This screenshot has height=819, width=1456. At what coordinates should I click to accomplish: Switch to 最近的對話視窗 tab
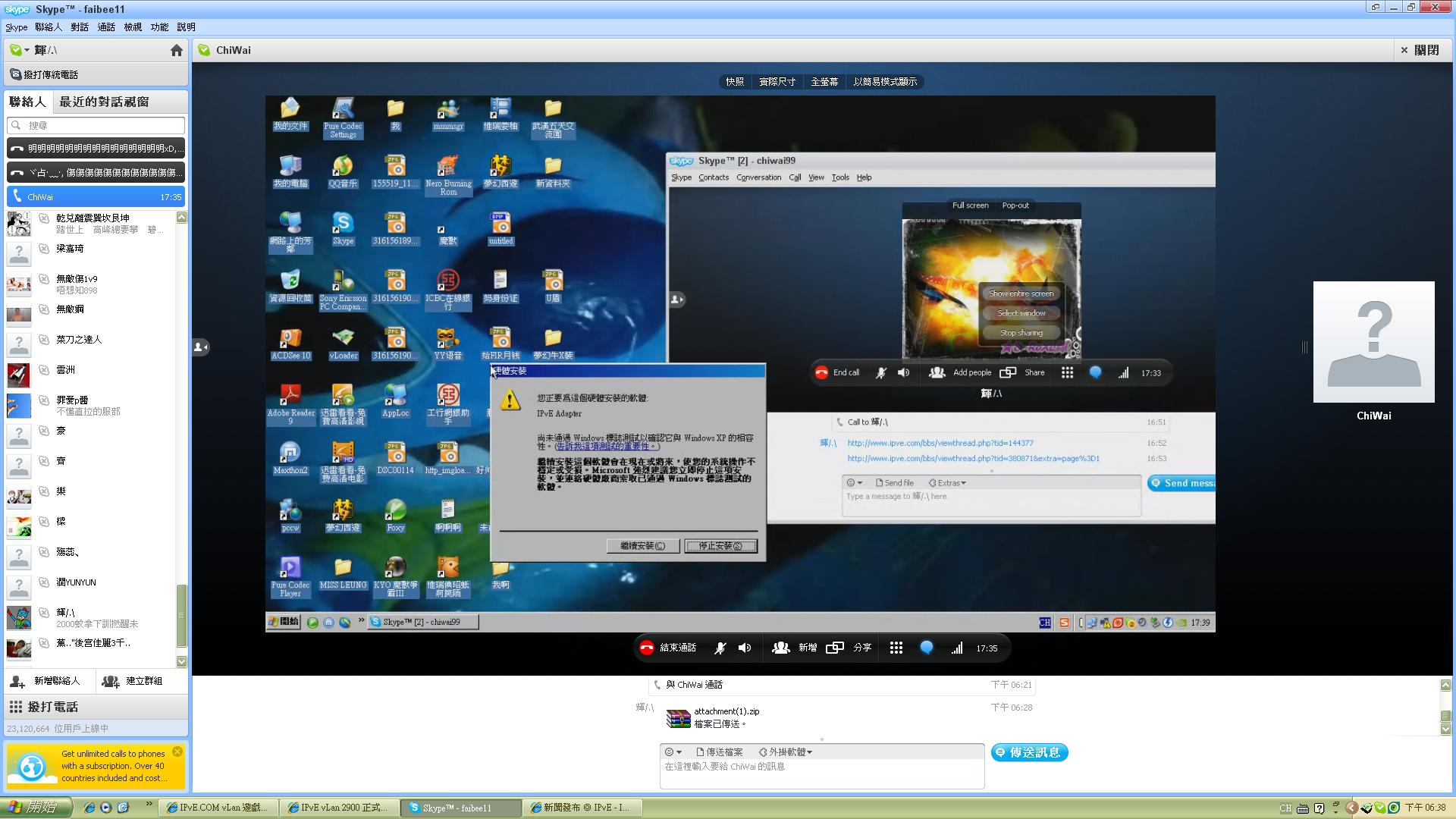pos(104,102)
